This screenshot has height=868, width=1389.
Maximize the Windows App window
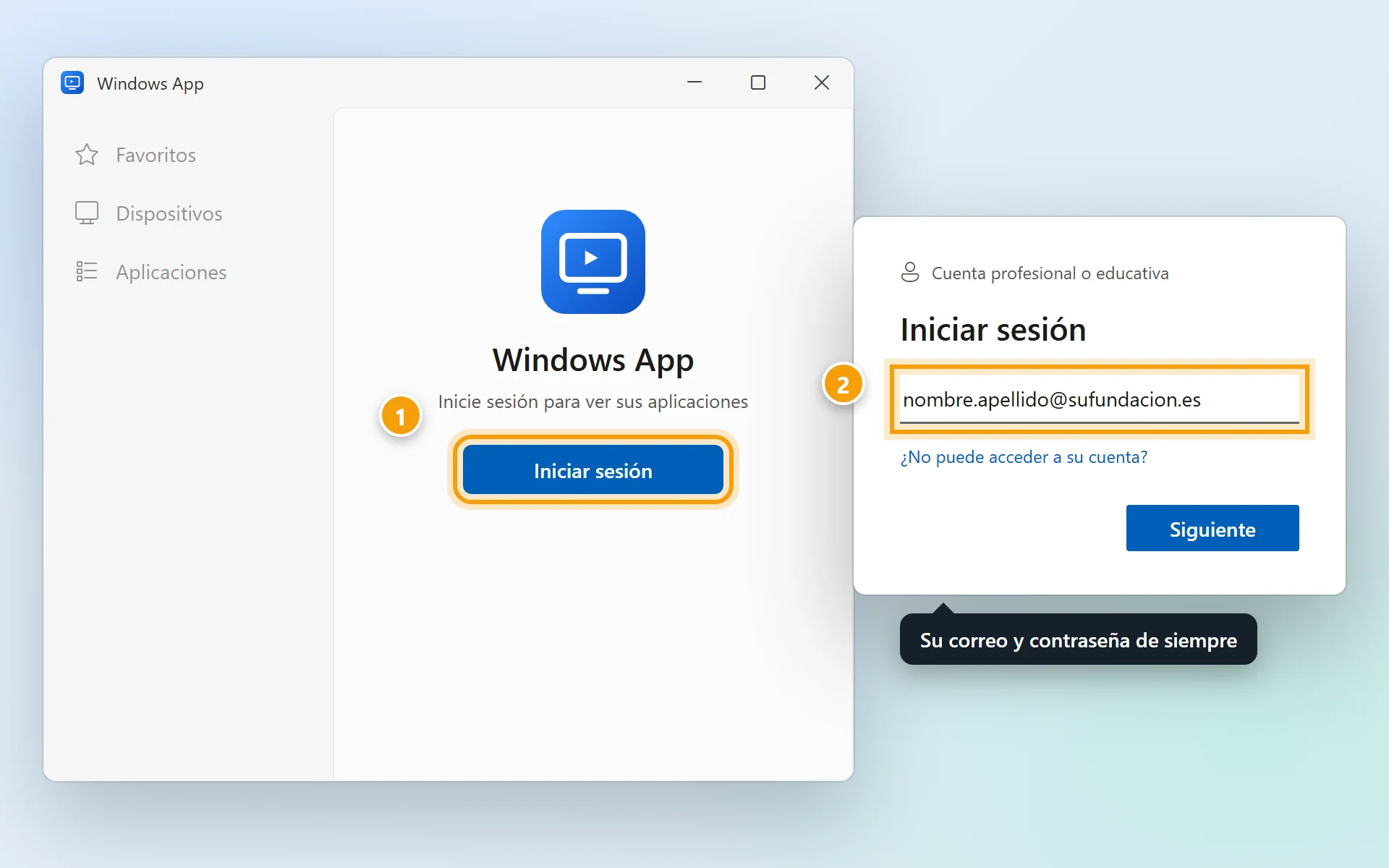[758, 82]
